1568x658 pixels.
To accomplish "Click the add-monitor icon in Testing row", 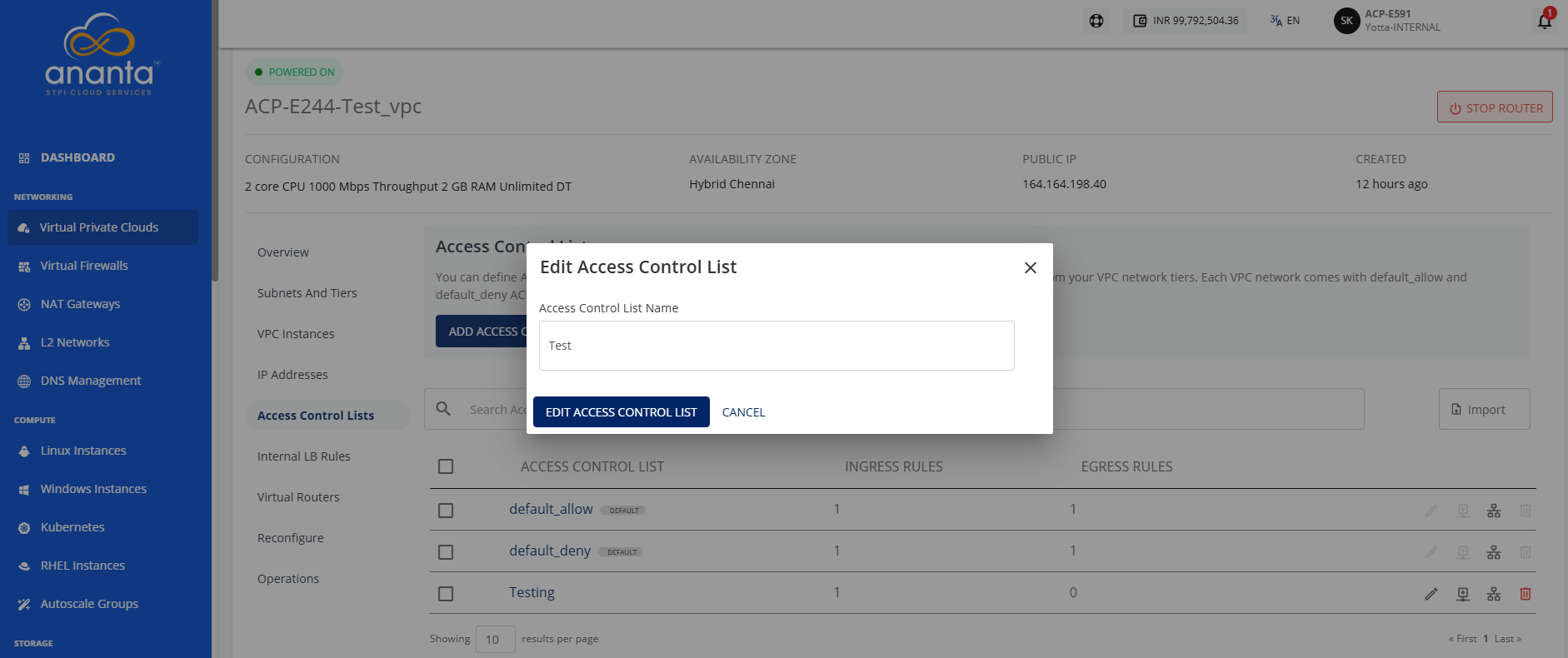I will (1463, 594).
